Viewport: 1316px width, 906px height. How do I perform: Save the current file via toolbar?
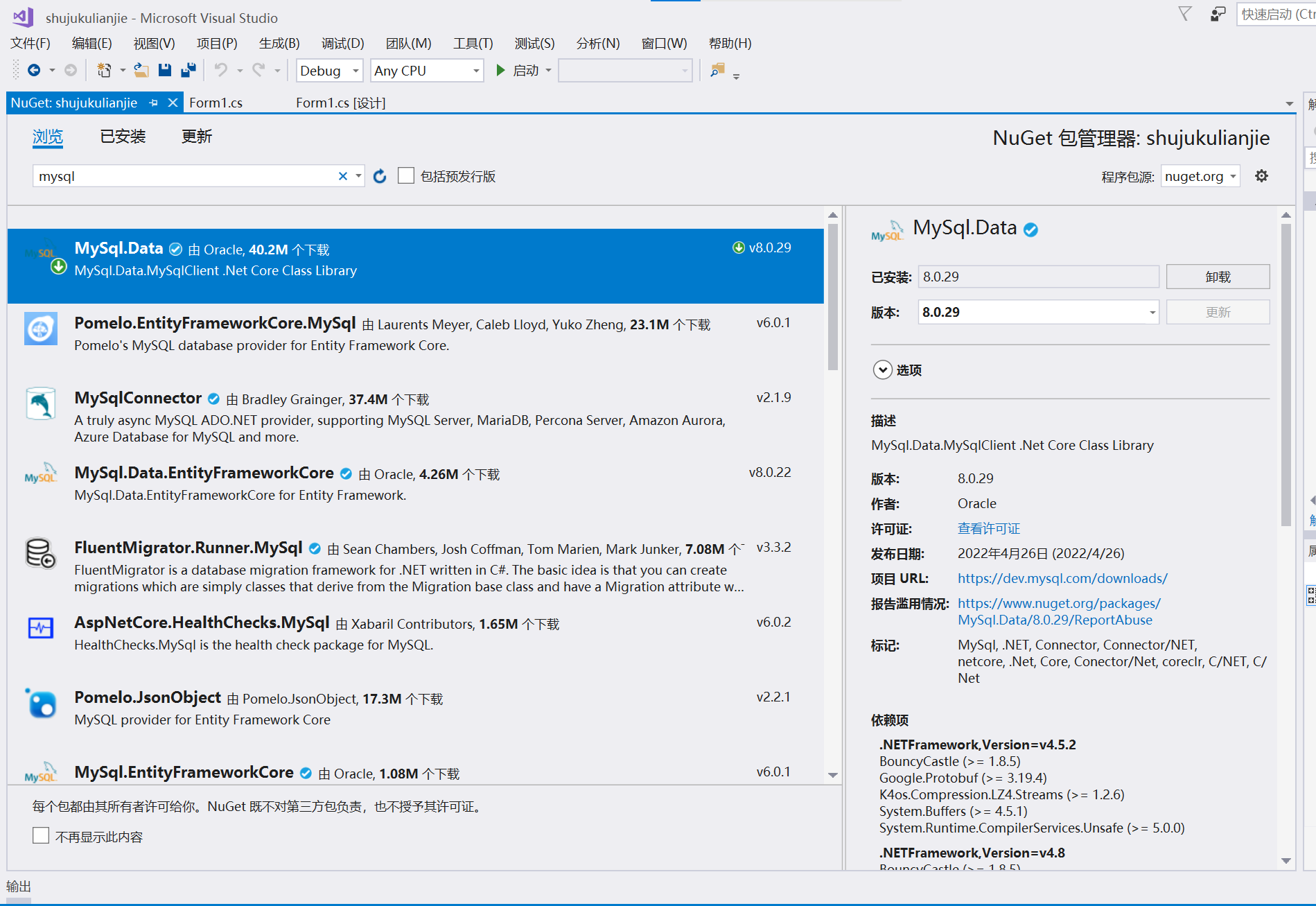click(x=165, y=70)
